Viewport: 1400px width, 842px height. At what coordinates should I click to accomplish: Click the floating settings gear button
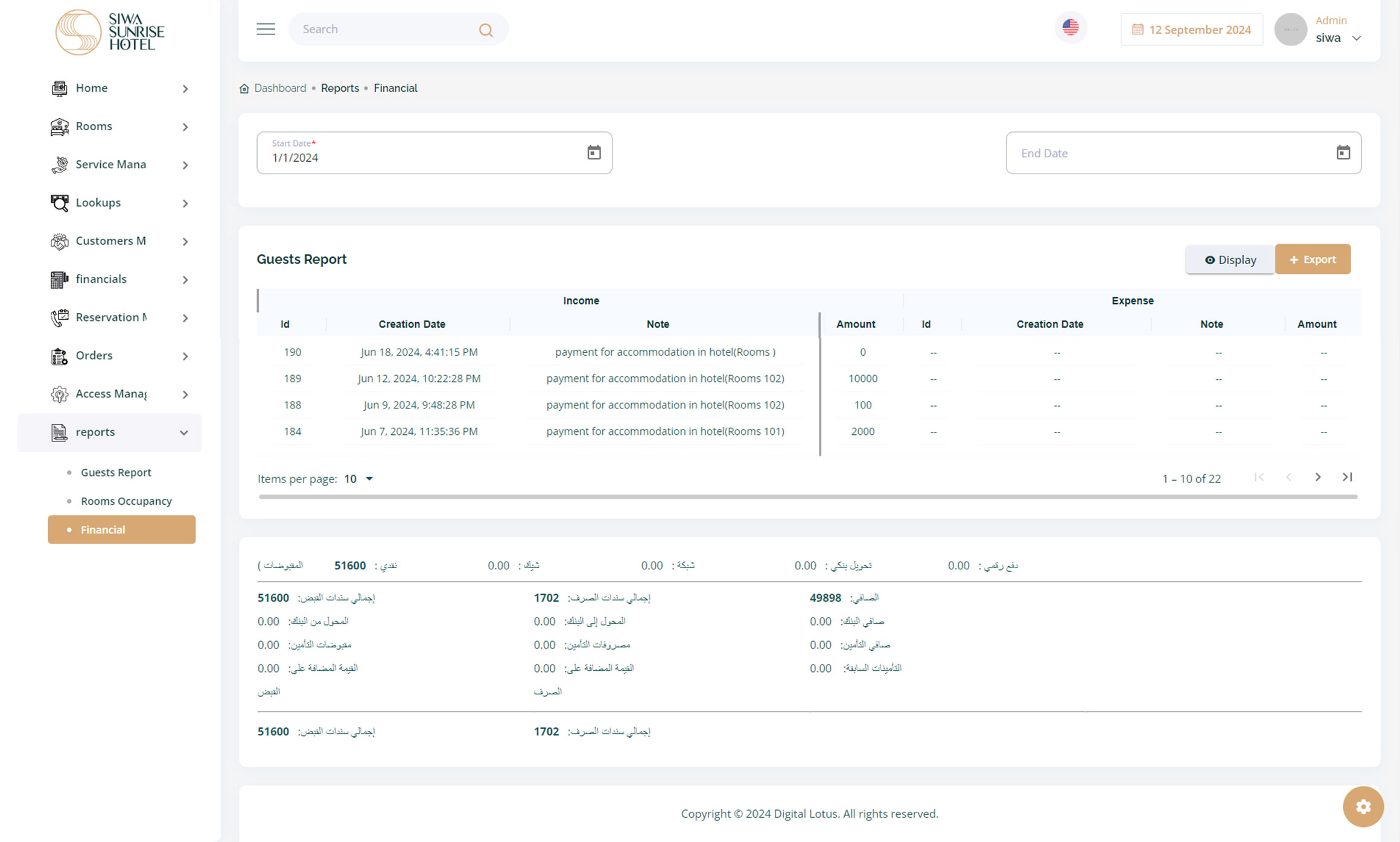(x=1363, y=806)
